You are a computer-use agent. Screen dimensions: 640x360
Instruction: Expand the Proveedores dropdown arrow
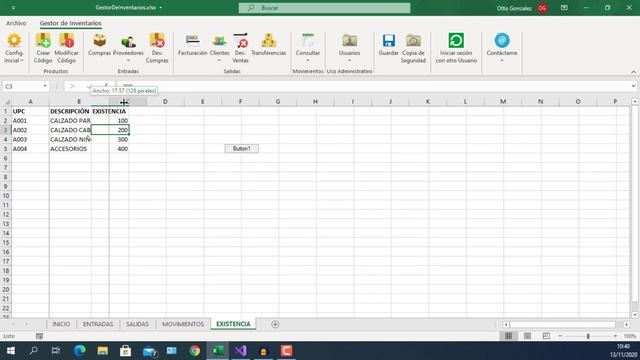[128, 60]
